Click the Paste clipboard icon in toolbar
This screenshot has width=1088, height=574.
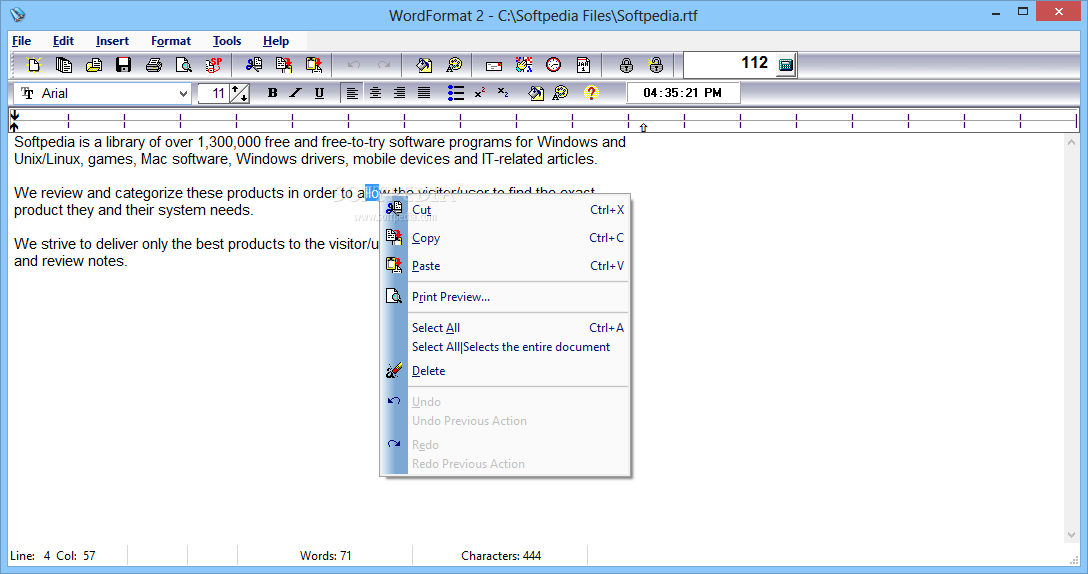coord(314,65)
